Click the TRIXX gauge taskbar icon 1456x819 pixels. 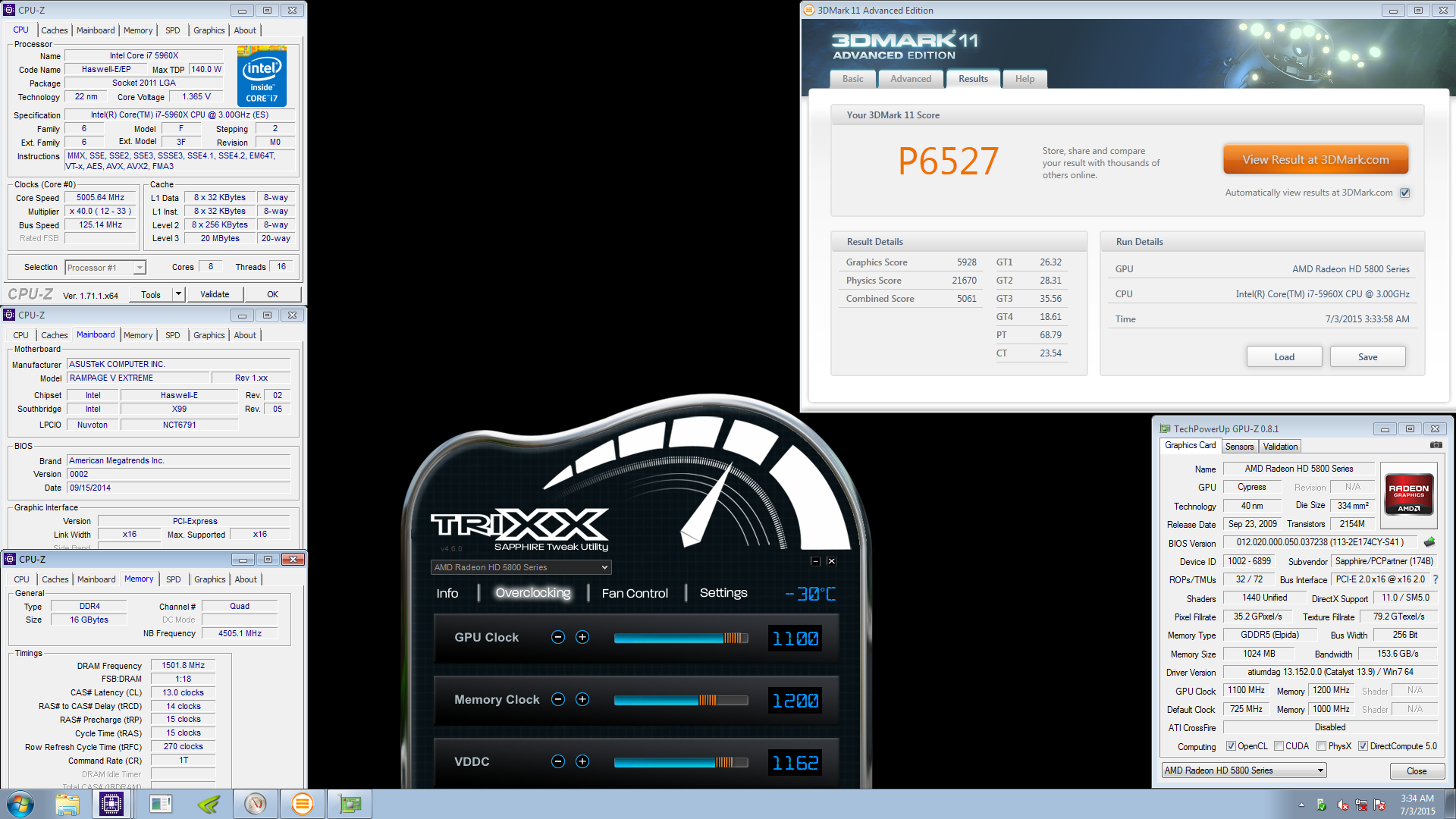[256, 804]
